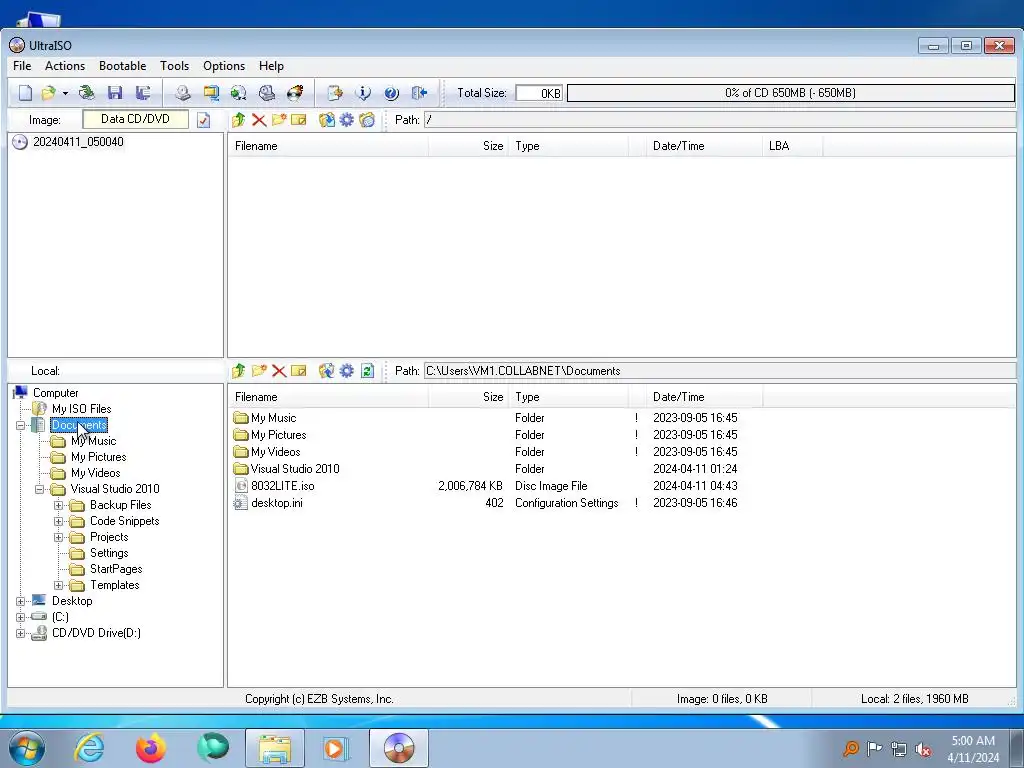Click the Open CD/DVD icon
This screenshot has width=1024, height=768.
(86, 93)
